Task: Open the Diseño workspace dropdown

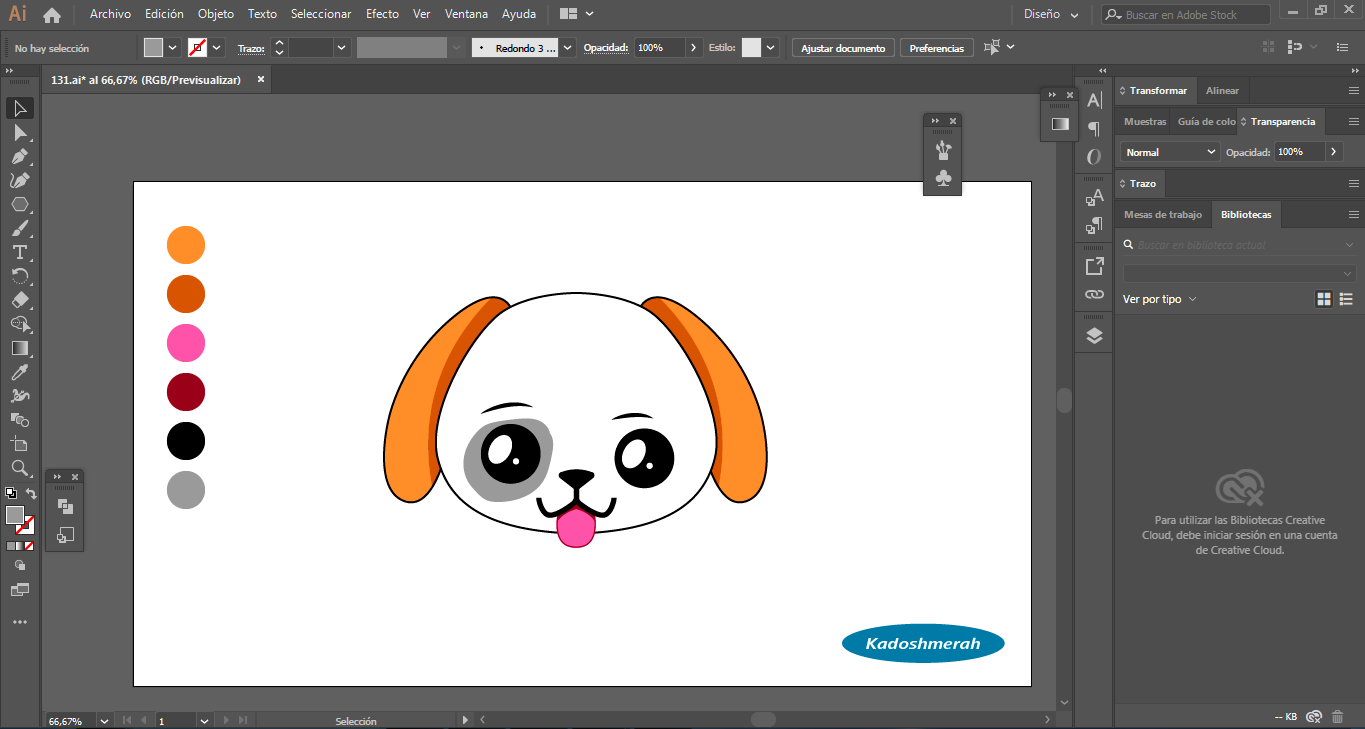Action: pyautogui.click(x=1051, y=15)
